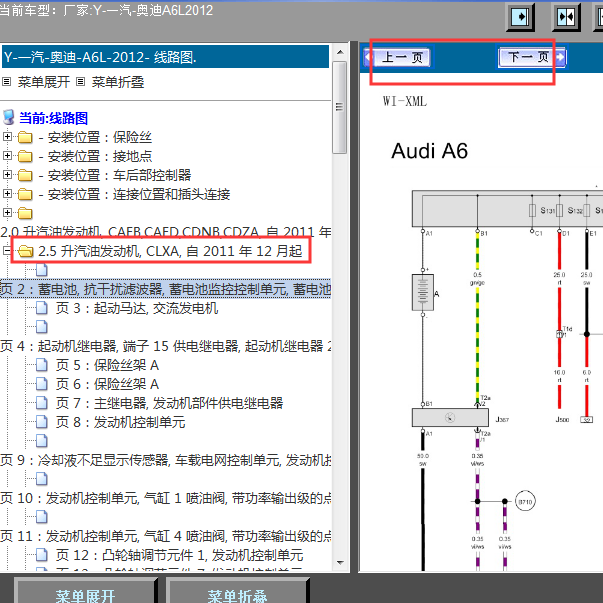
Task: Click document icon beside 页 3
Action: [42, 308]
